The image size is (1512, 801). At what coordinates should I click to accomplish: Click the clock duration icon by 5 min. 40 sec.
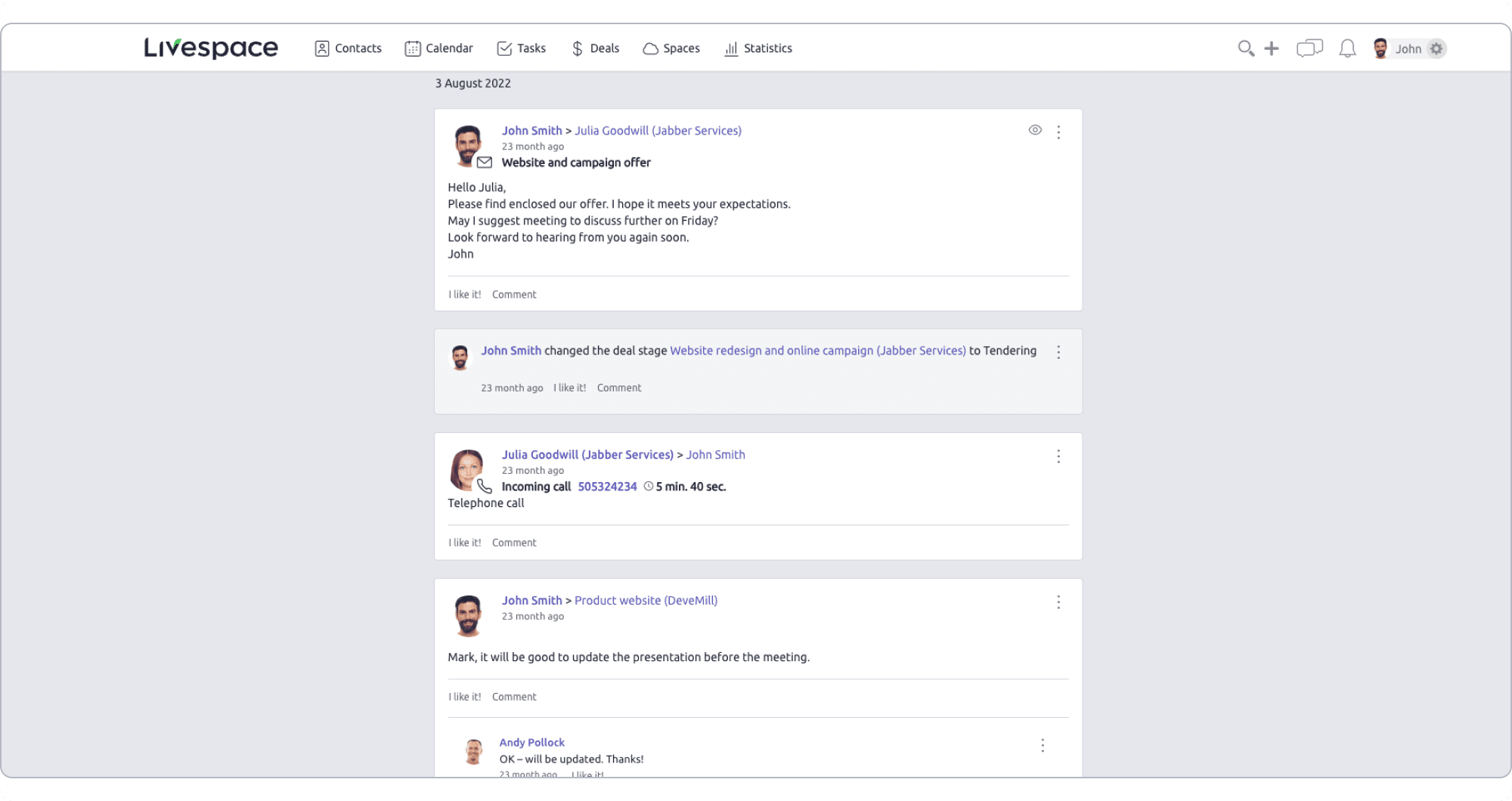pos(649,487)
